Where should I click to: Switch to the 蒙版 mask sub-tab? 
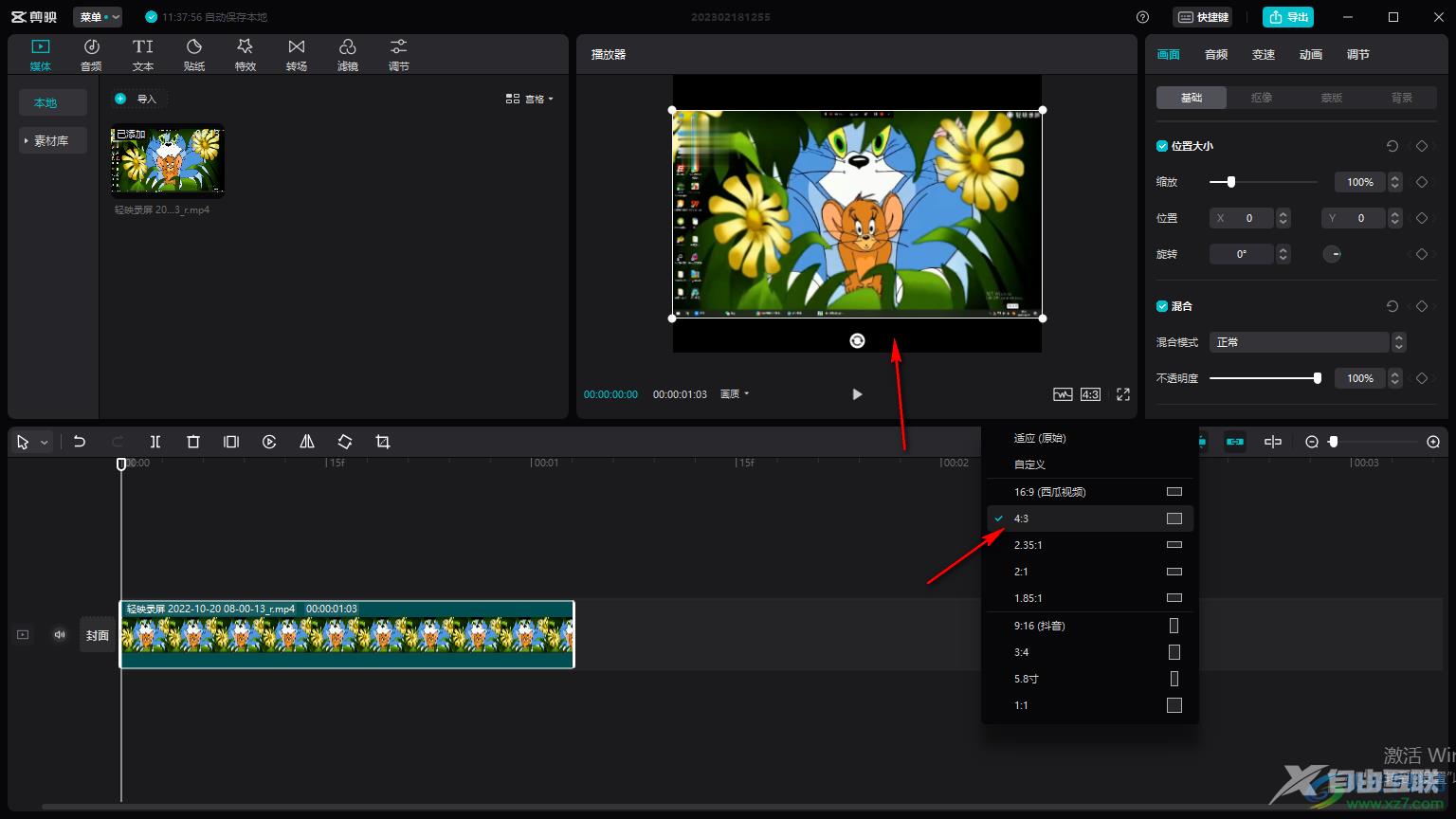pyautogui.click(x=1332, y=98)
